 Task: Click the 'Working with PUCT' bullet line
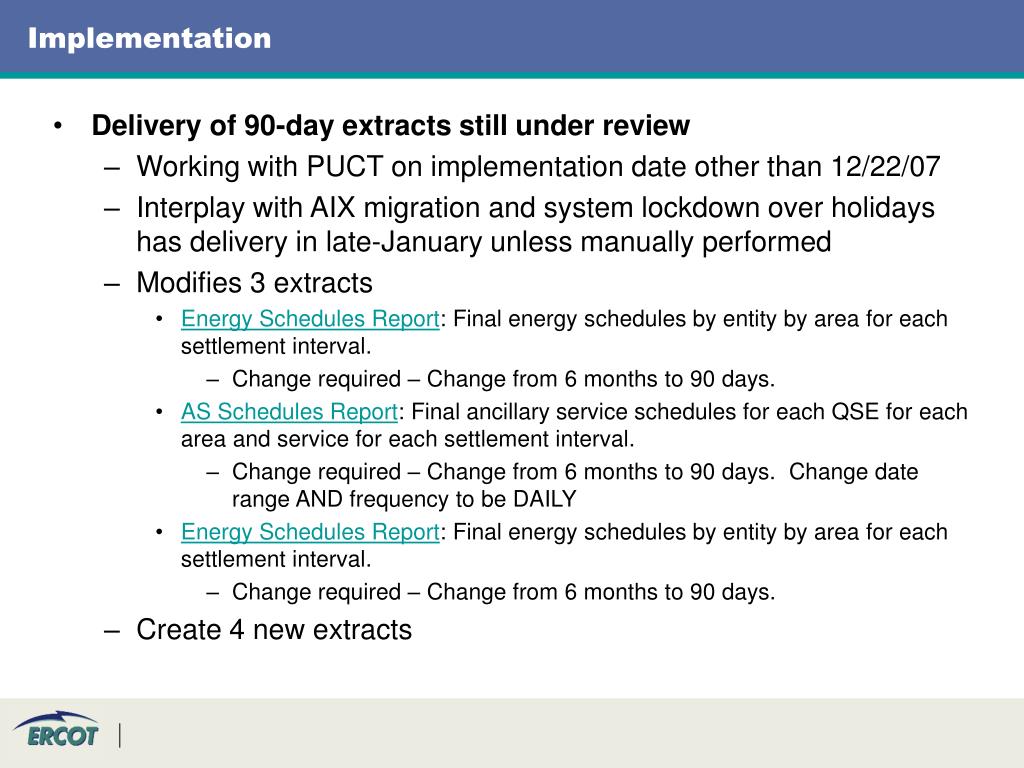point(538,167)
